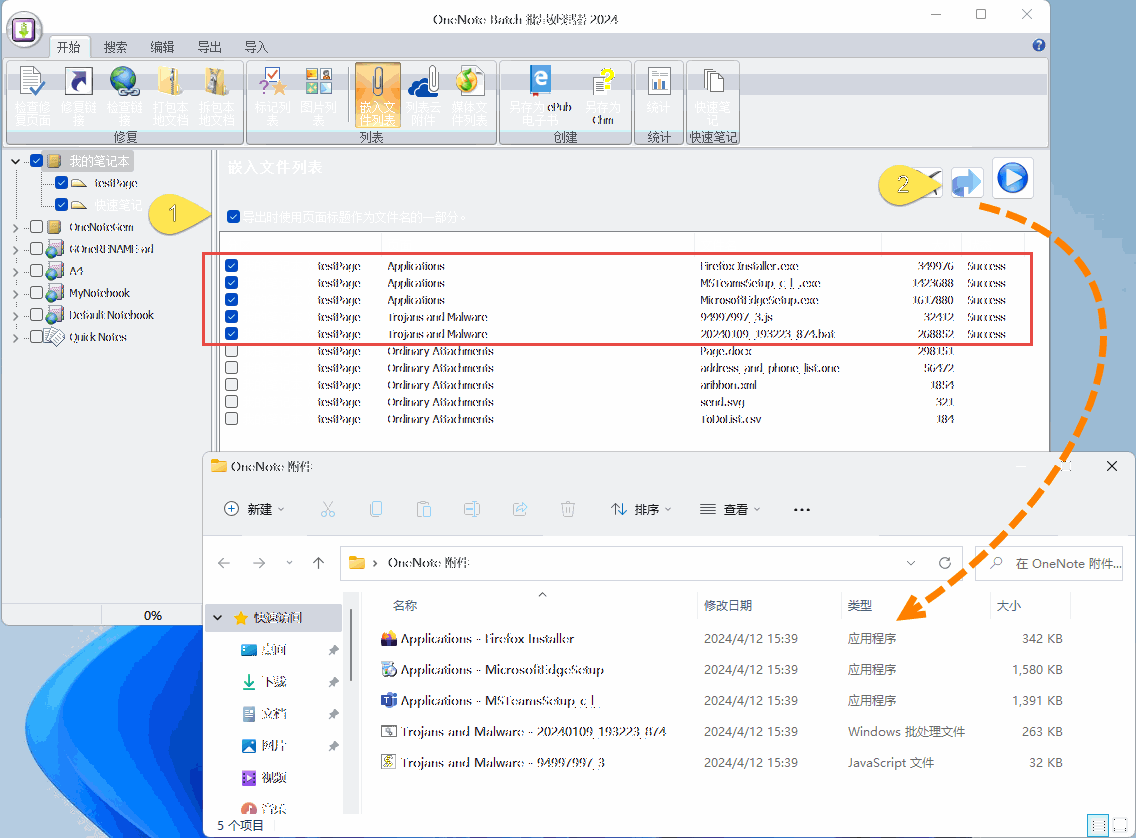Open help via the question mark icon
The image size is (1136, 838).
click(1039, 46)
